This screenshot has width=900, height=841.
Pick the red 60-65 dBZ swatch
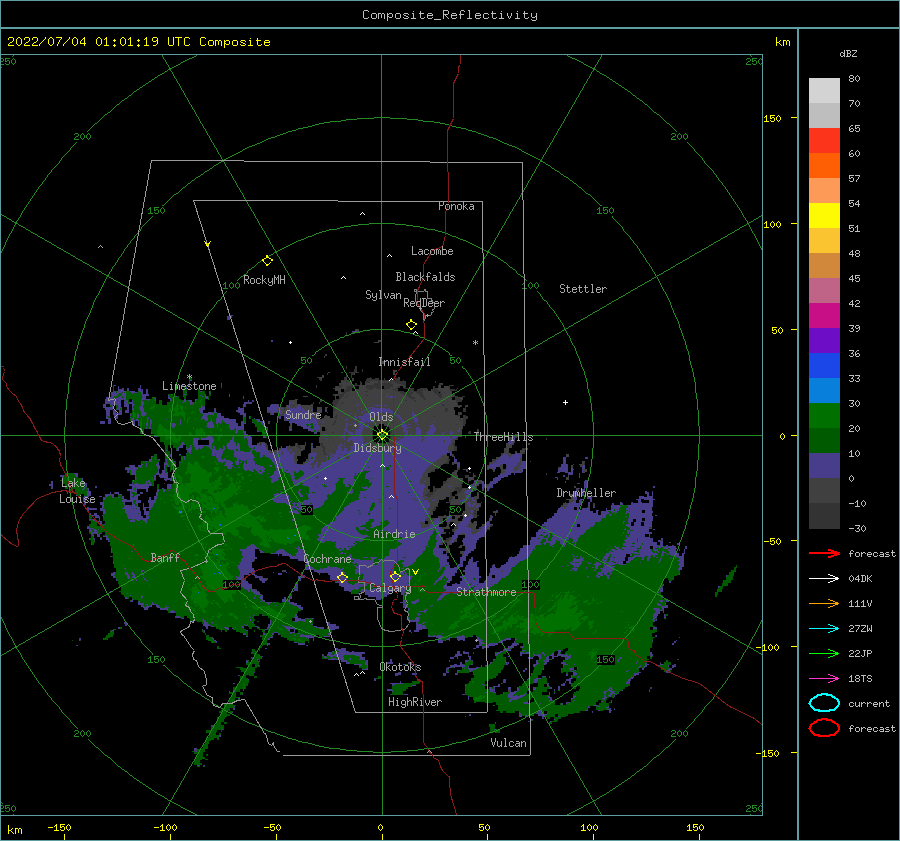point(824,141)
